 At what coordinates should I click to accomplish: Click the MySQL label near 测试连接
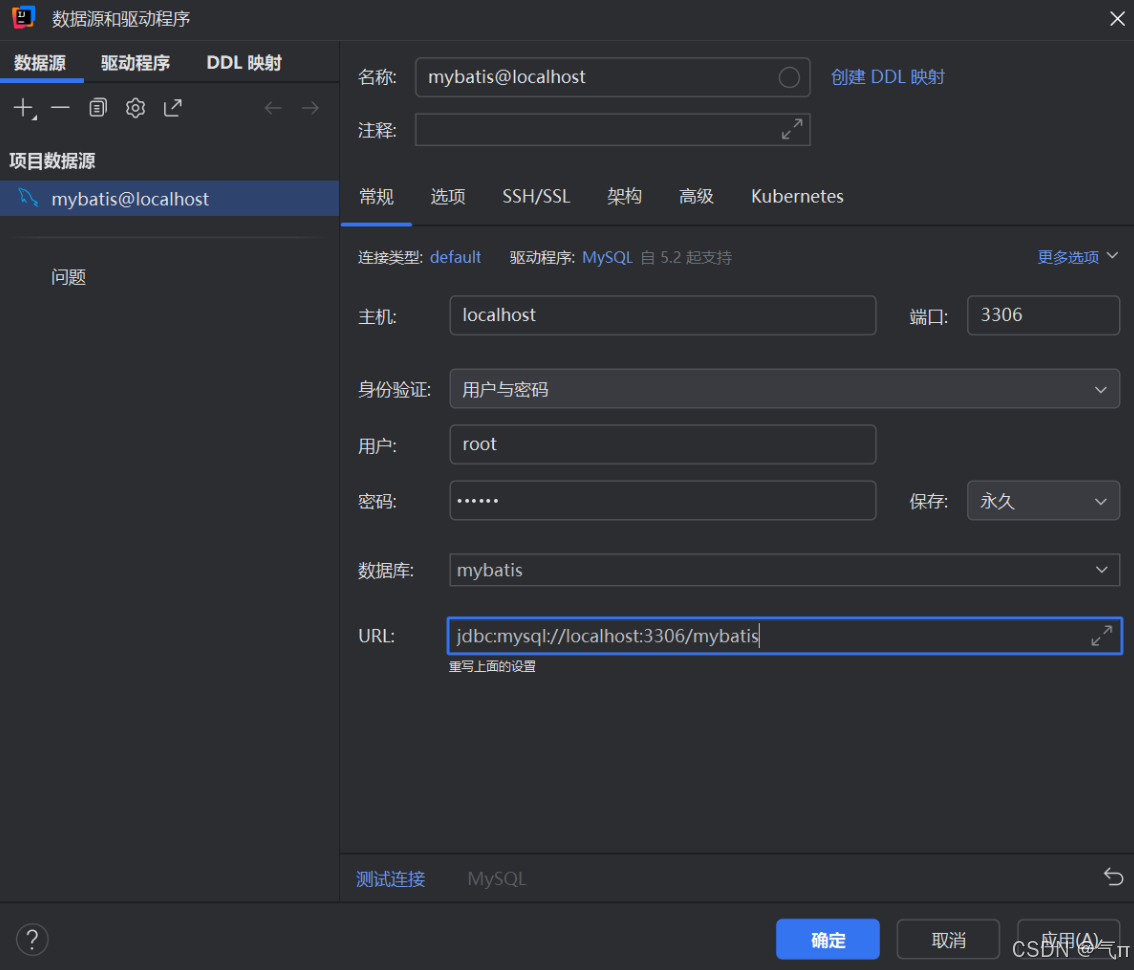[496, 878]
